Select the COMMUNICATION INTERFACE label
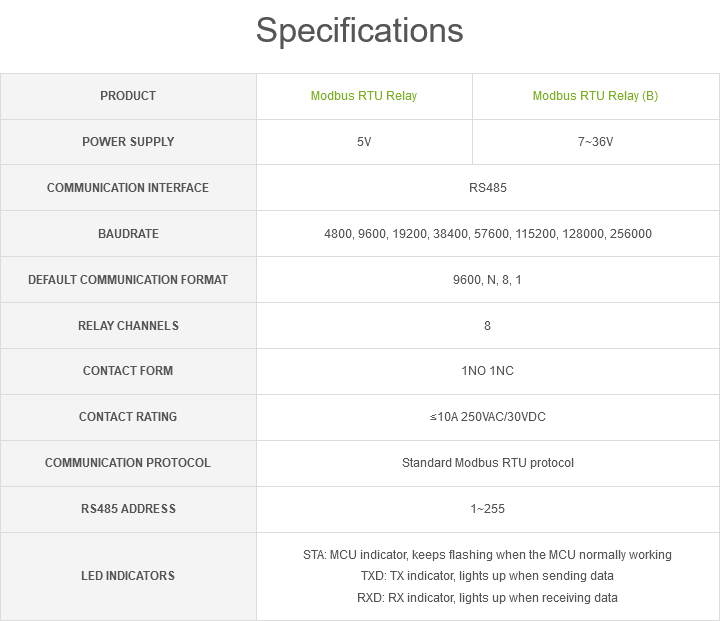This screenshot has height=621, width=720. pos(128,188)
